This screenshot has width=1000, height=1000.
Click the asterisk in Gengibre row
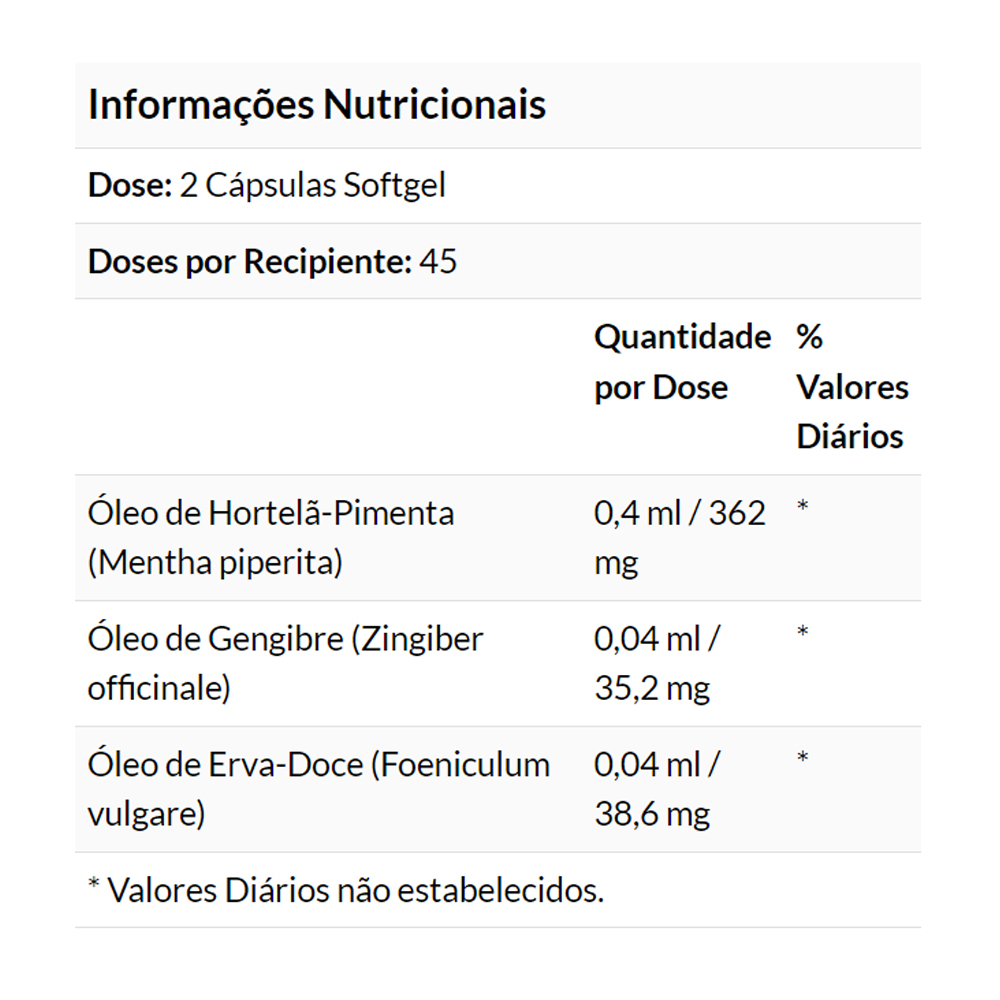(x=802, y=633)
